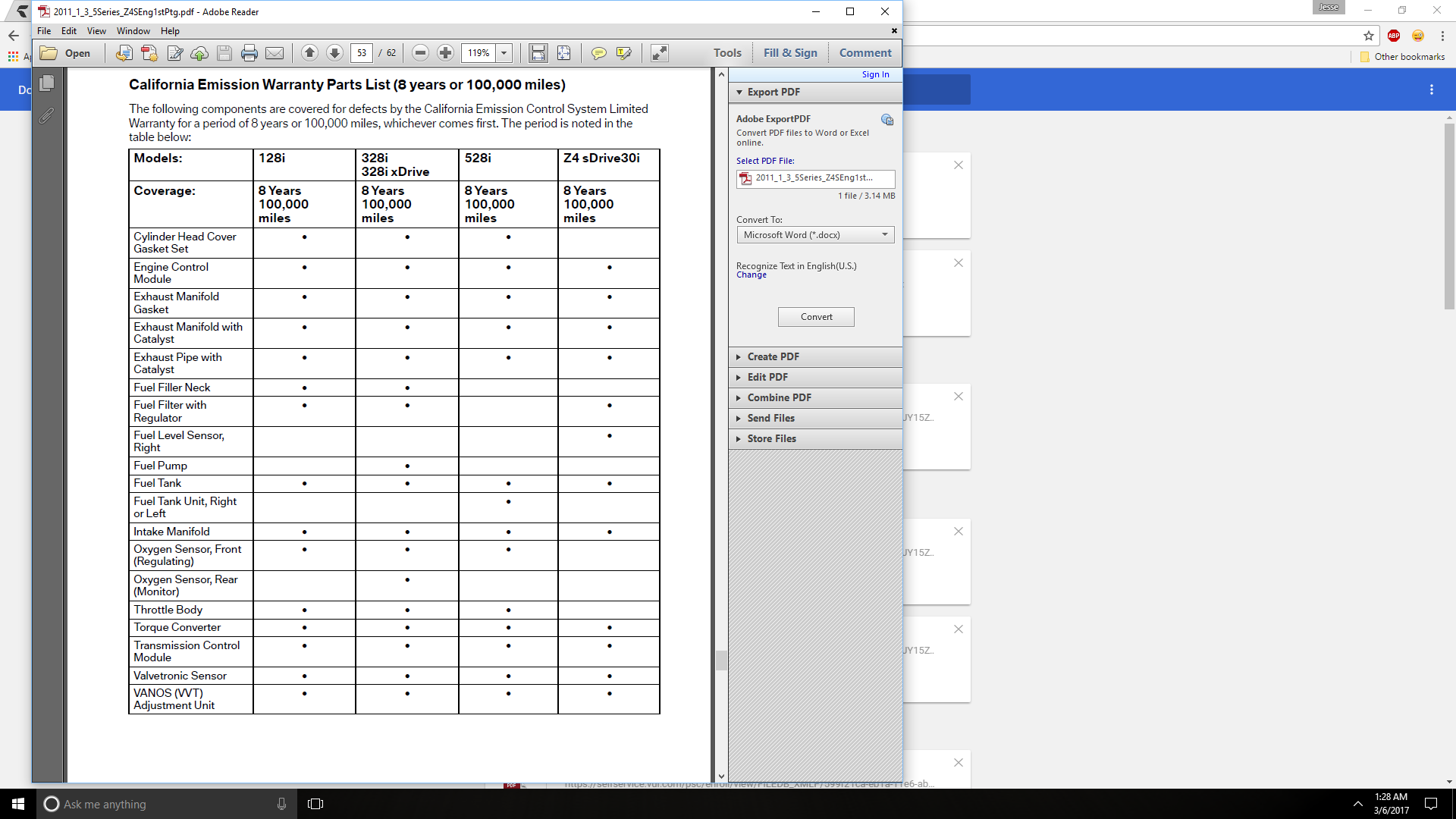Click the Send Files expander arrow
Image resolution: width=1456 pixels, height=819 pixels.
coord(739,418)
